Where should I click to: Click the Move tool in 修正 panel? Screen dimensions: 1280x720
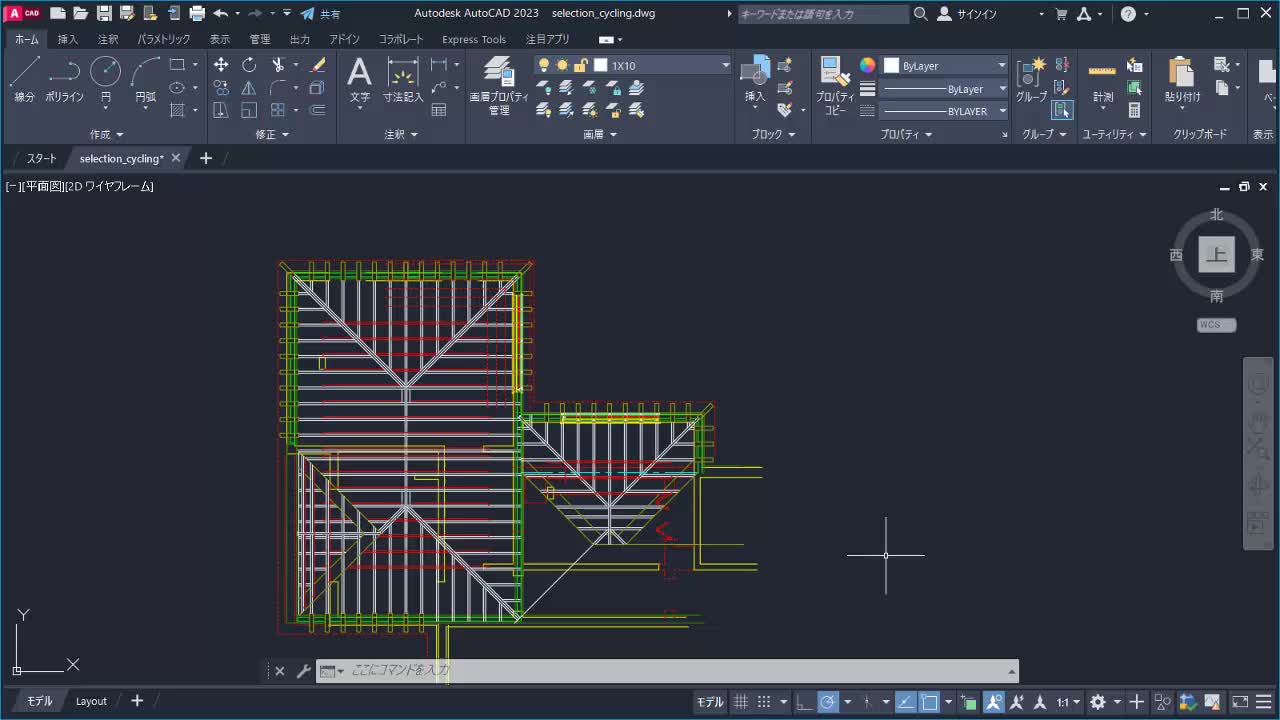coord(221,65)
